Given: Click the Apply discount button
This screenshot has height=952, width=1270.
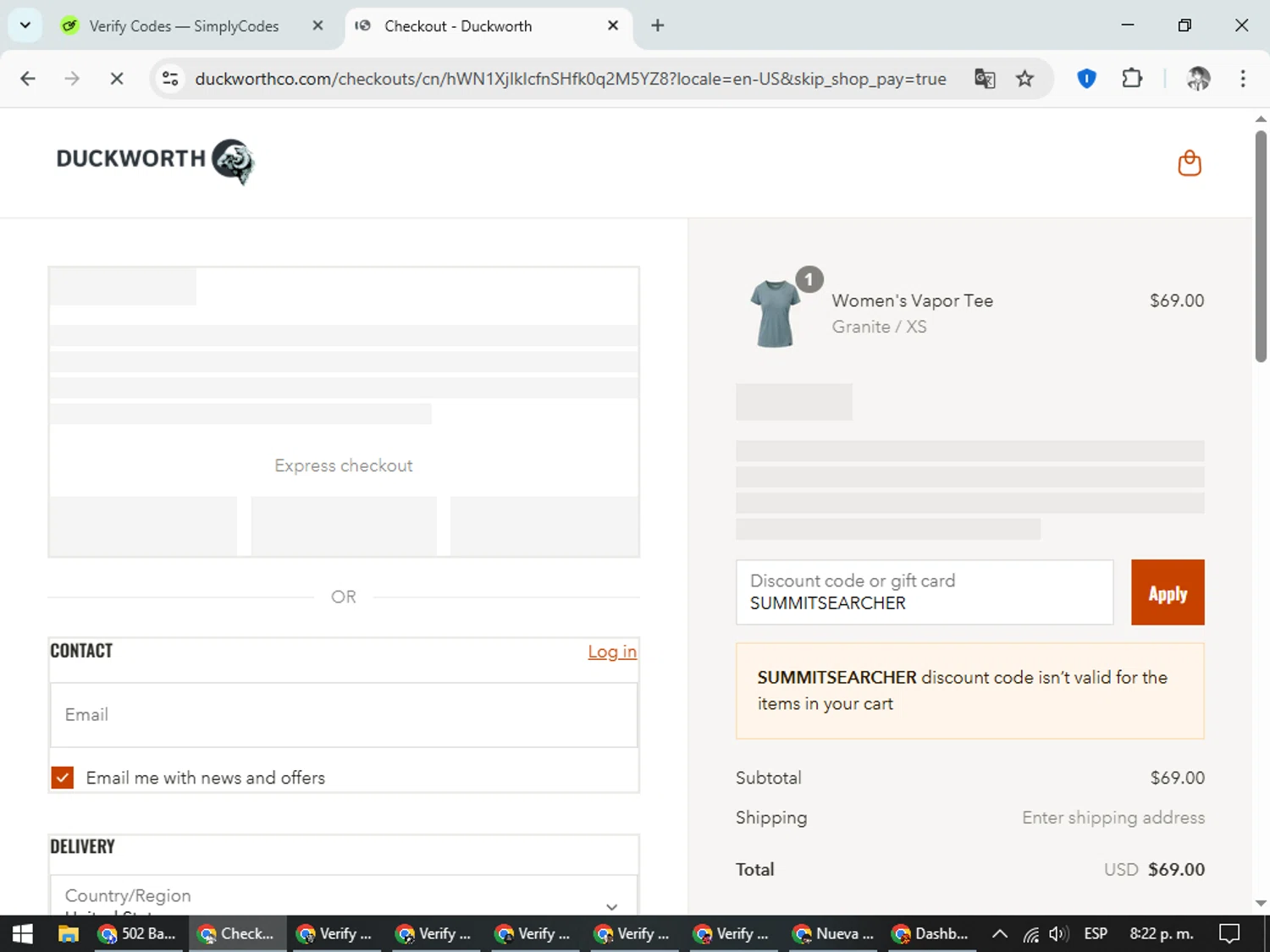Looking at the screenshot, I should coord(1168,592).
